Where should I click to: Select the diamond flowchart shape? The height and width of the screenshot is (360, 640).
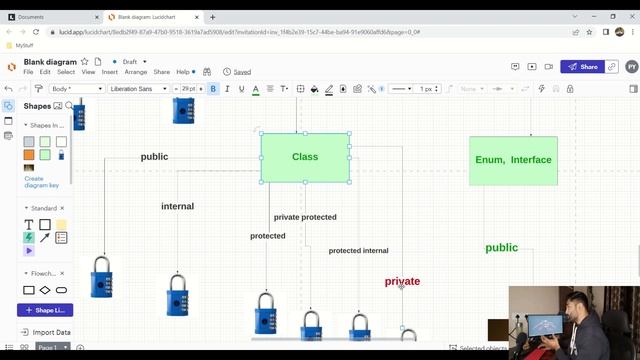coord(45,290)
